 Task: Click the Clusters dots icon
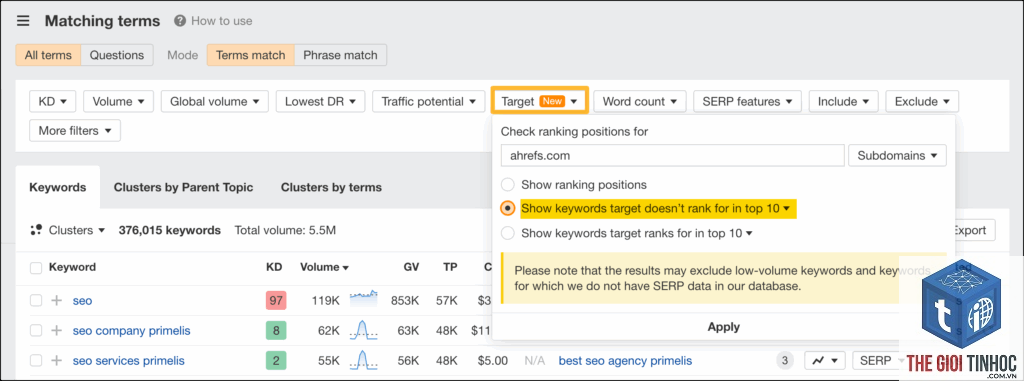coord(37,230)
